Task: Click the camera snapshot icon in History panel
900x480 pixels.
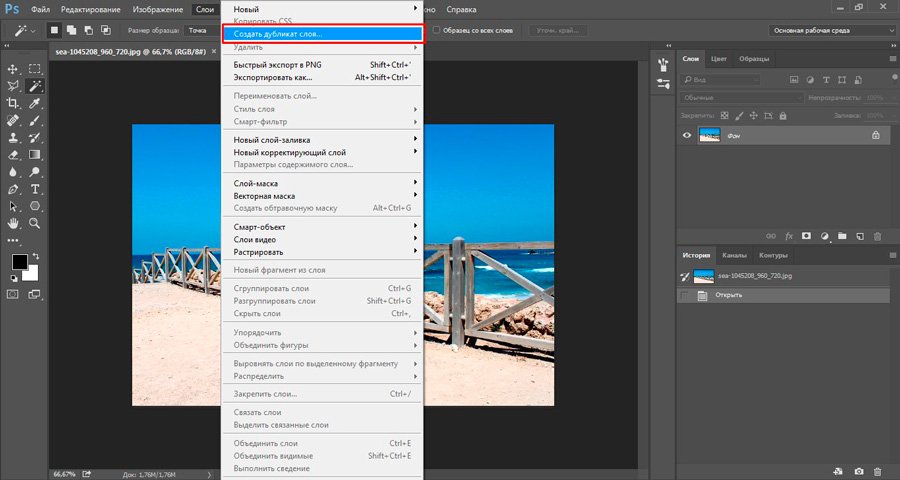Action: 859,471
